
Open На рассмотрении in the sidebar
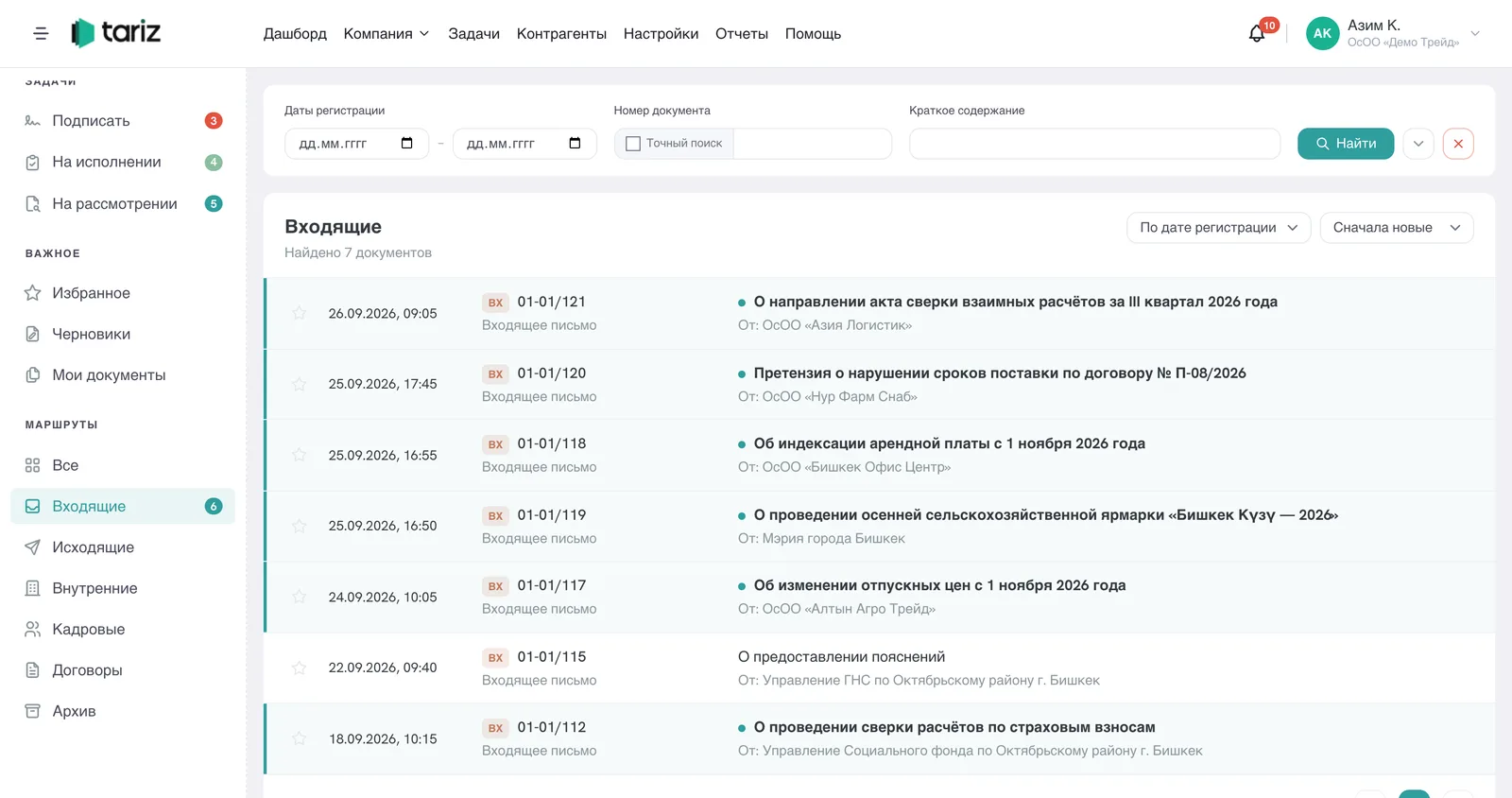[x=123, y=204]
